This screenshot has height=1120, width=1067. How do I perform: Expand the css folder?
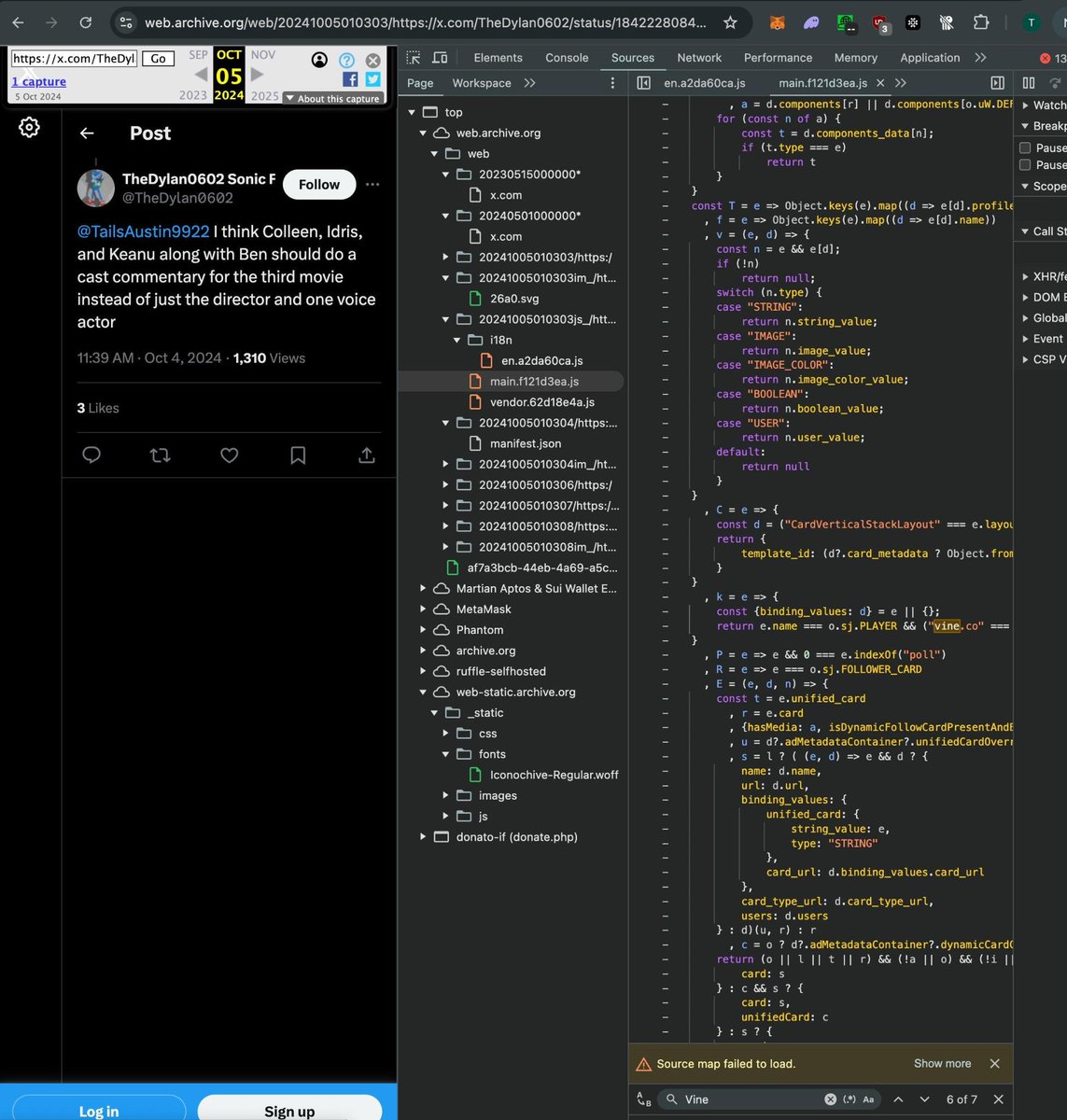pos(445,734)
